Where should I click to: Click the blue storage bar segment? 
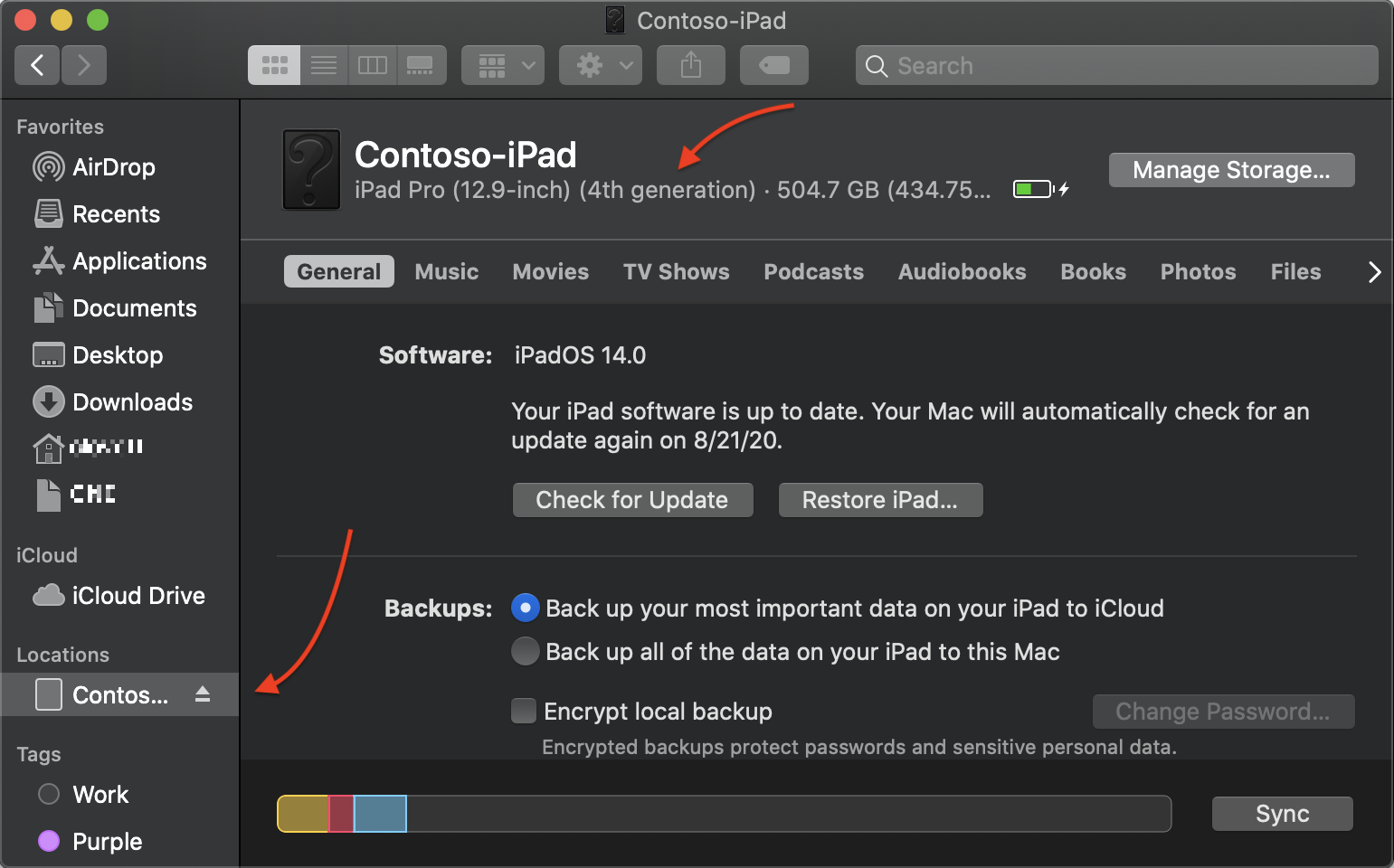point(380,814)
